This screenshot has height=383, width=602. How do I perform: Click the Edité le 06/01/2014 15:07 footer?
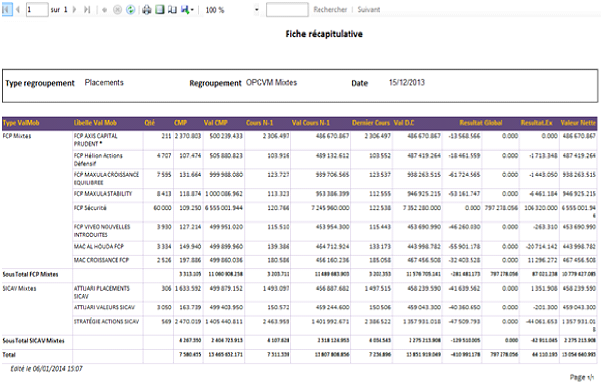coord(46,369)
